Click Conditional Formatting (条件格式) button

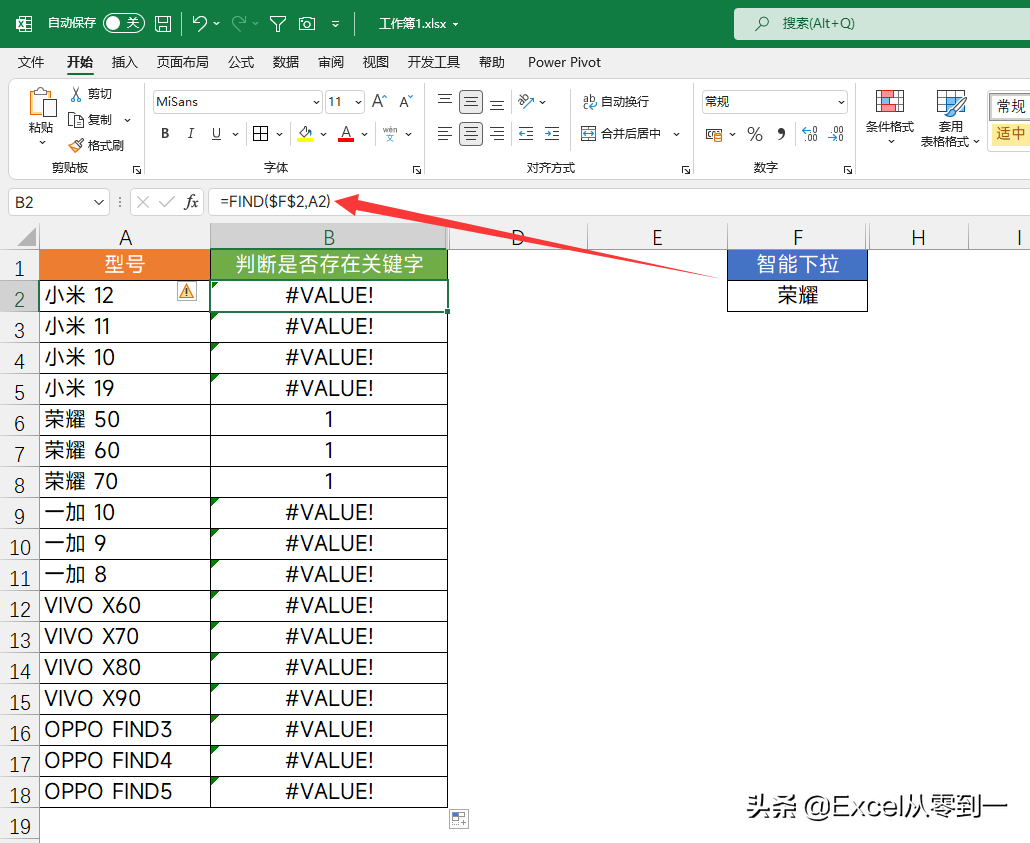click(x=889, y=118)
